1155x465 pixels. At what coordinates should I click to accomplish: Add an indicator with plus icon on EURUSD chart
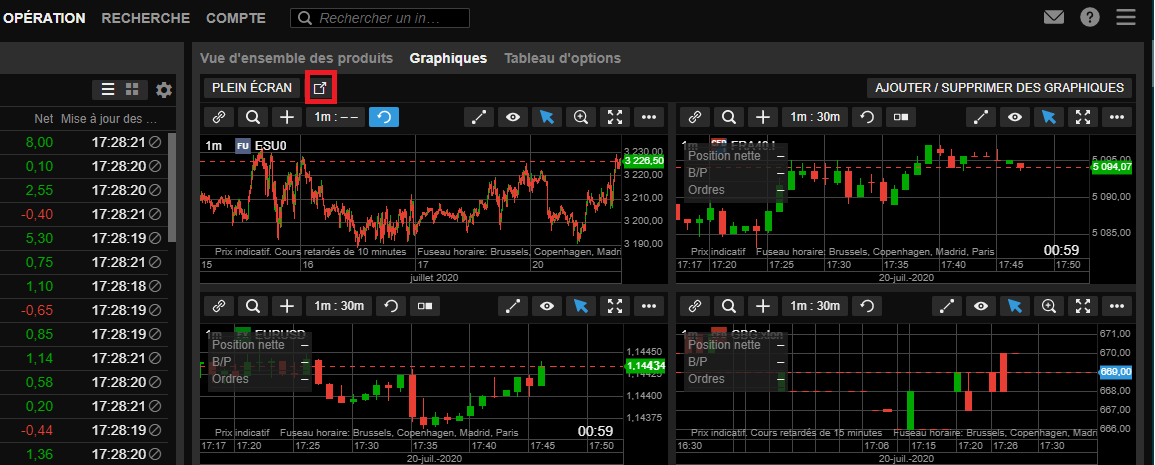(x=287, y=306)
